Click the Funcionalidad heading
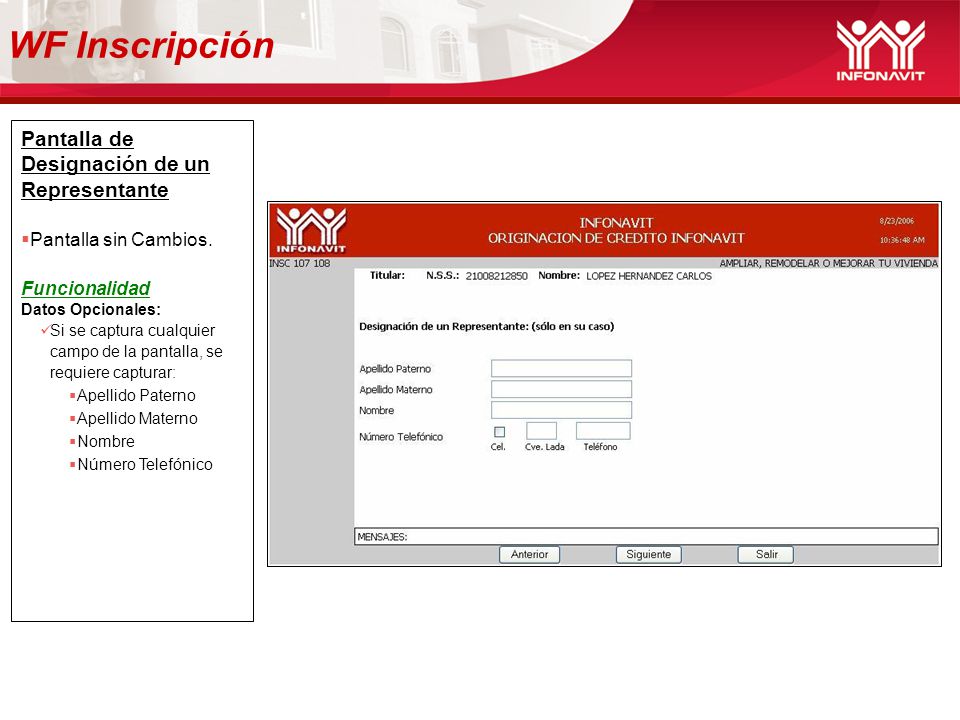 point(86,288)
